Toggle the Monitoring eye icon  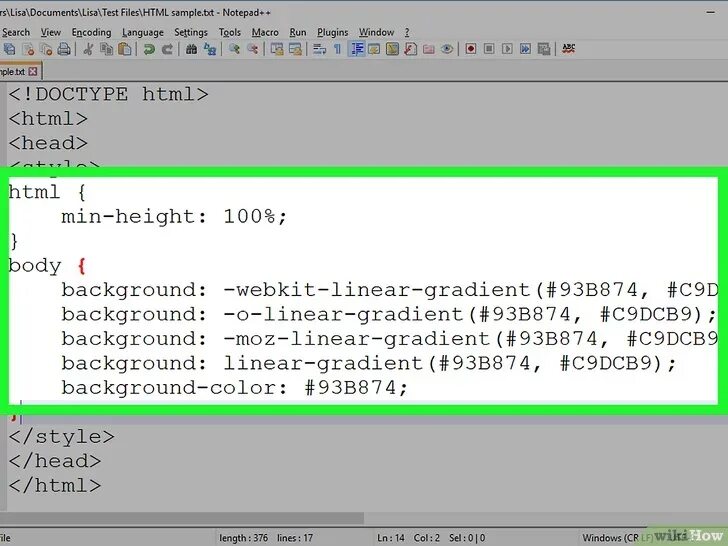(x=447, y=49)
